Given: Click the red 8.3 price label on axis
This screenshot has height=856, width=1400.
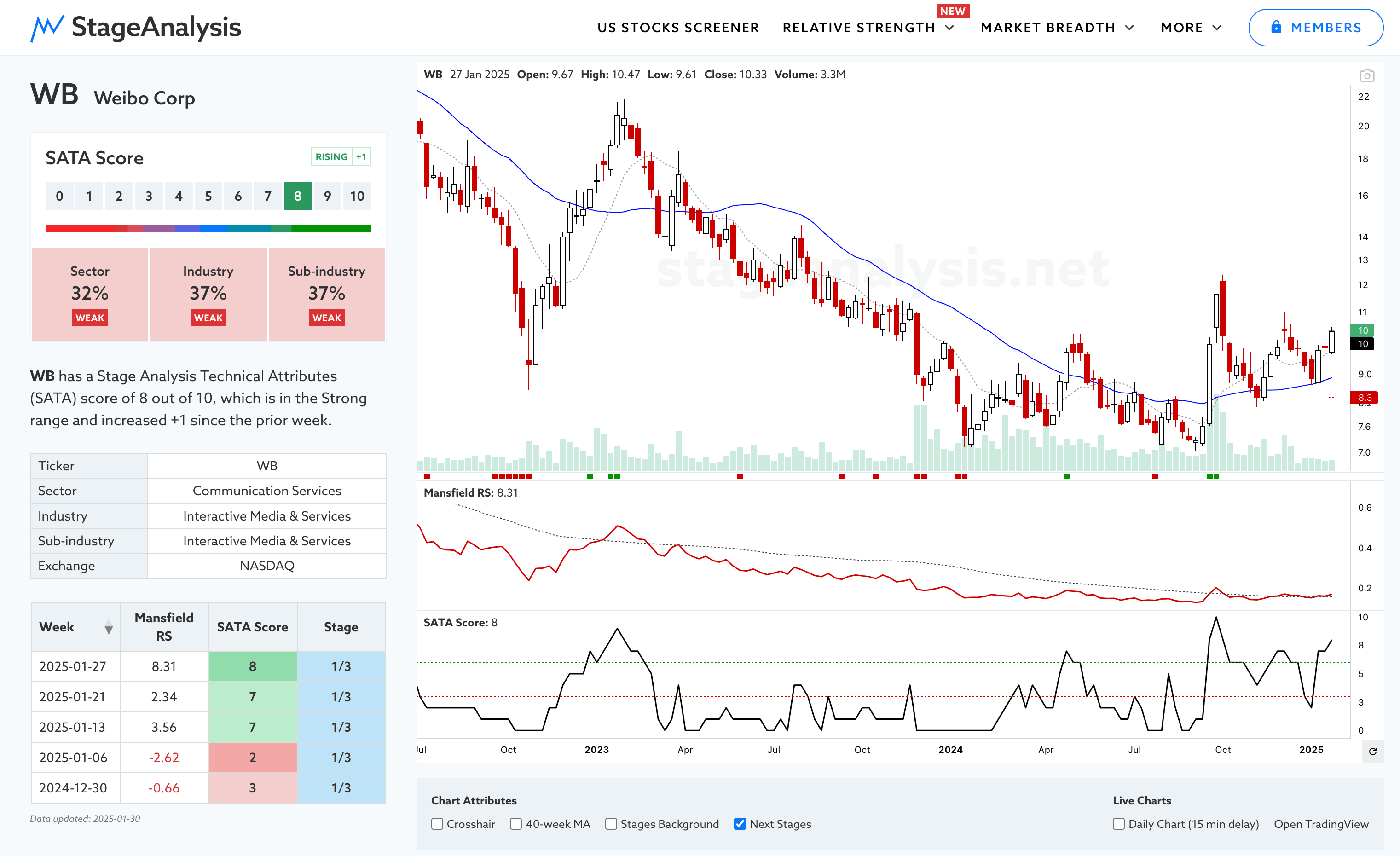Looking at the screenshot, I should pos(1363,398).
